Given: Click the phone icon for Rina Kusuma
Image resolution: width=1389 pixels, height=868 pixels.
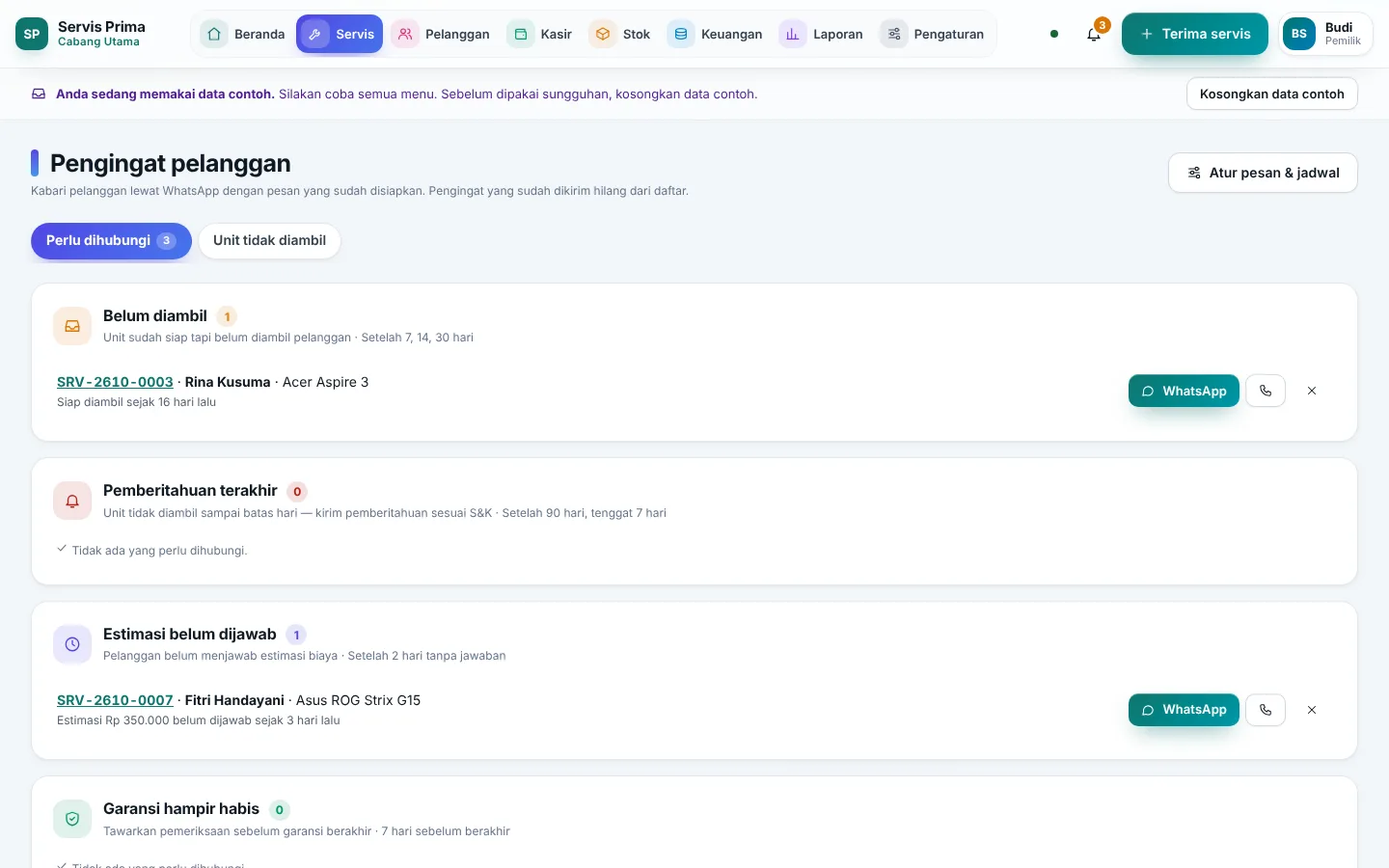Looking at the screenshot, I should coord(1266,391).
